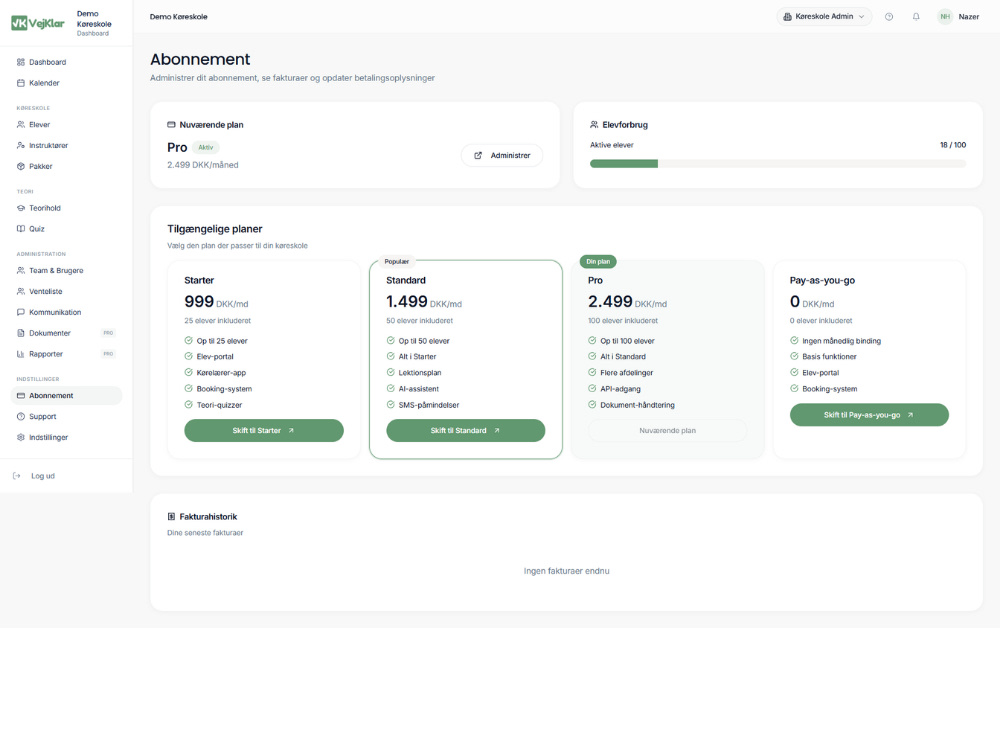Click the Ingen fakturaer endnu text

tap(566, 571)
